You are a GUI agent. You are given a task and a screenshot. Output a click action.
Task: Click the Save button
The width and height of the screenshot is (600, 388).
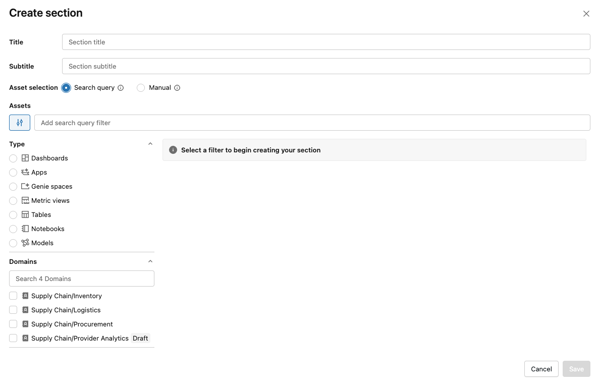pos(576,369)
